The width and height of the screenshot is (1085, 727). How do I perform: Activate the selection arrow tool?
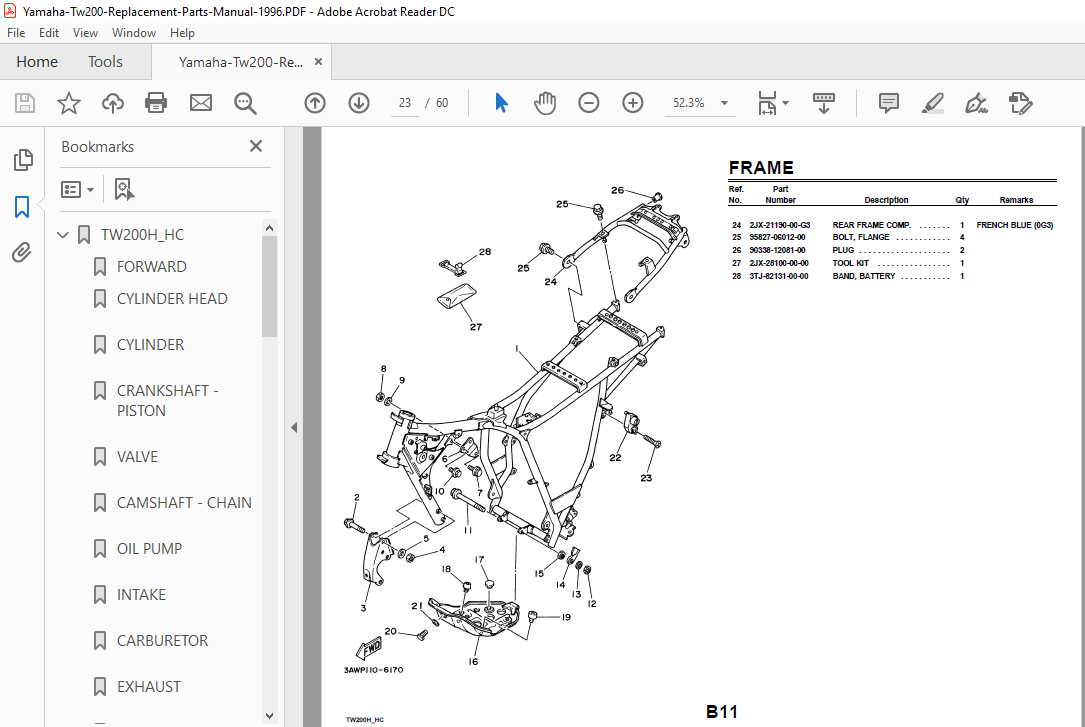pos(502,103)
